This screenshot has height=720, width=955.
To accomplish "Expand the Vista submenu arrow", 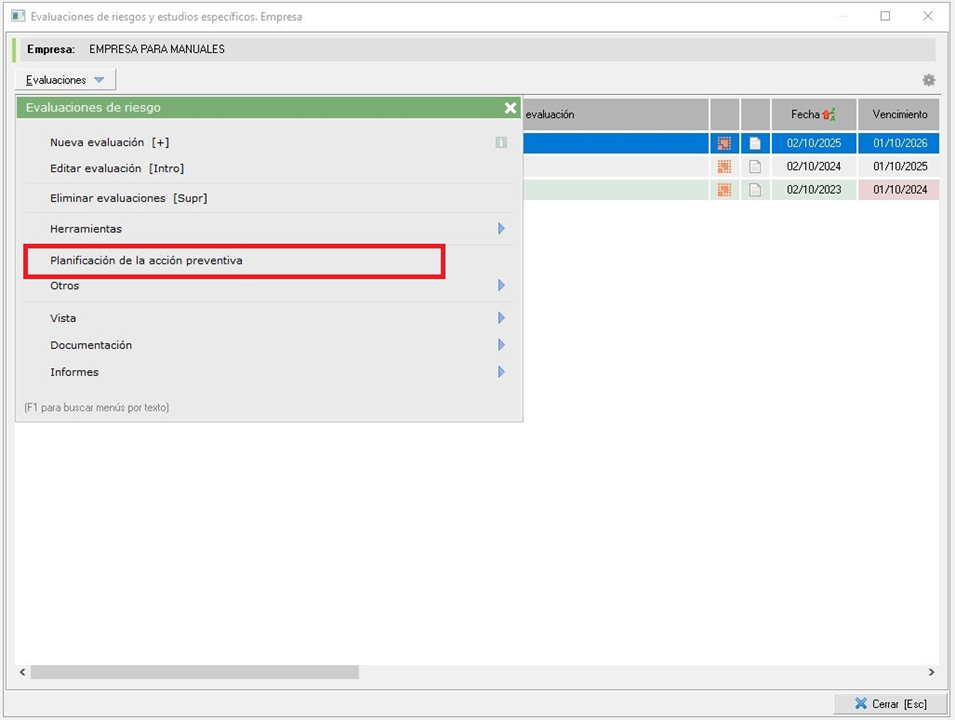I will pos(501,318).
